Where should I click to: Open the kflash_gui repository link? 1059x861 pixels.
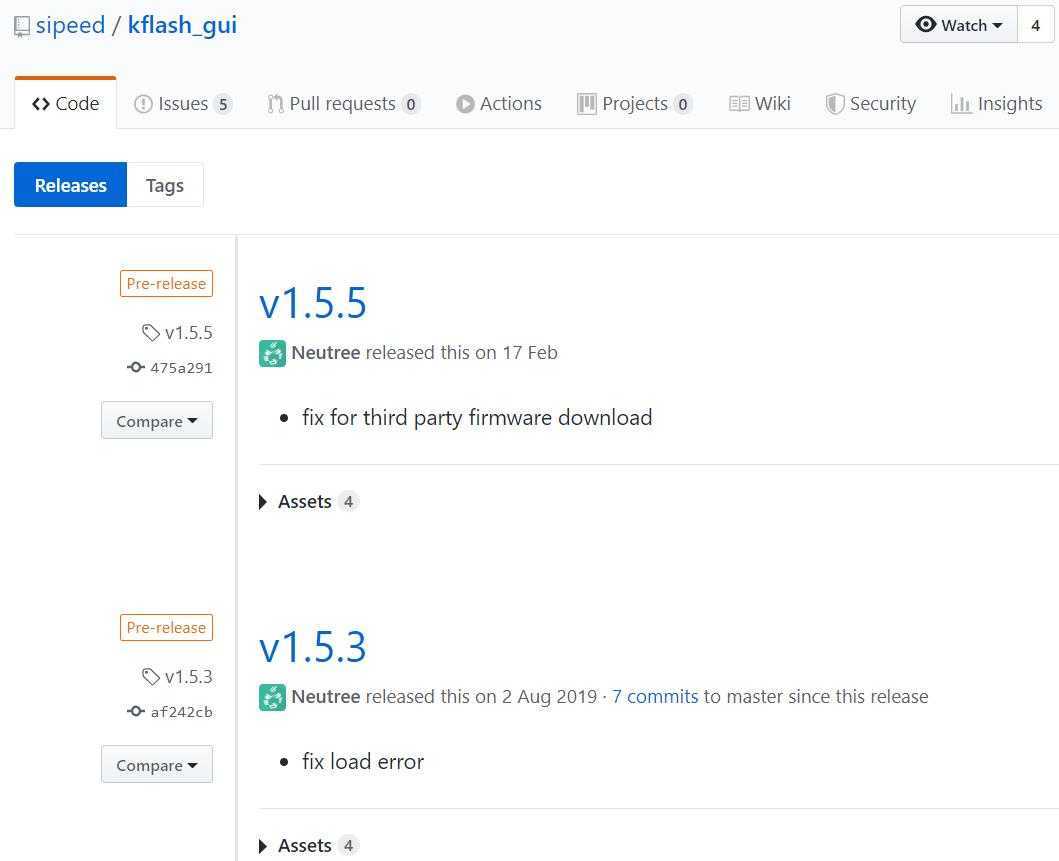tap(182, 26)
